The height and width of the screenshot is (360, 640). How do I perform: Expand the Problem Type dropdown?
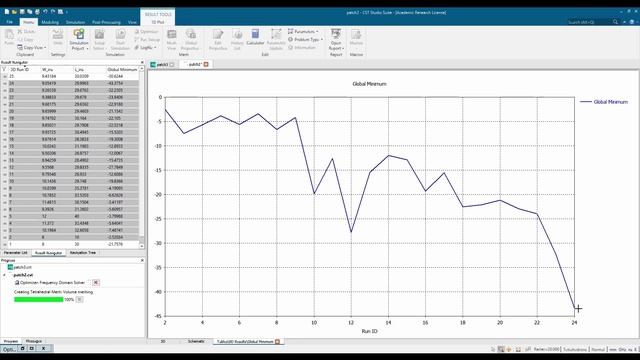[322, 40]
